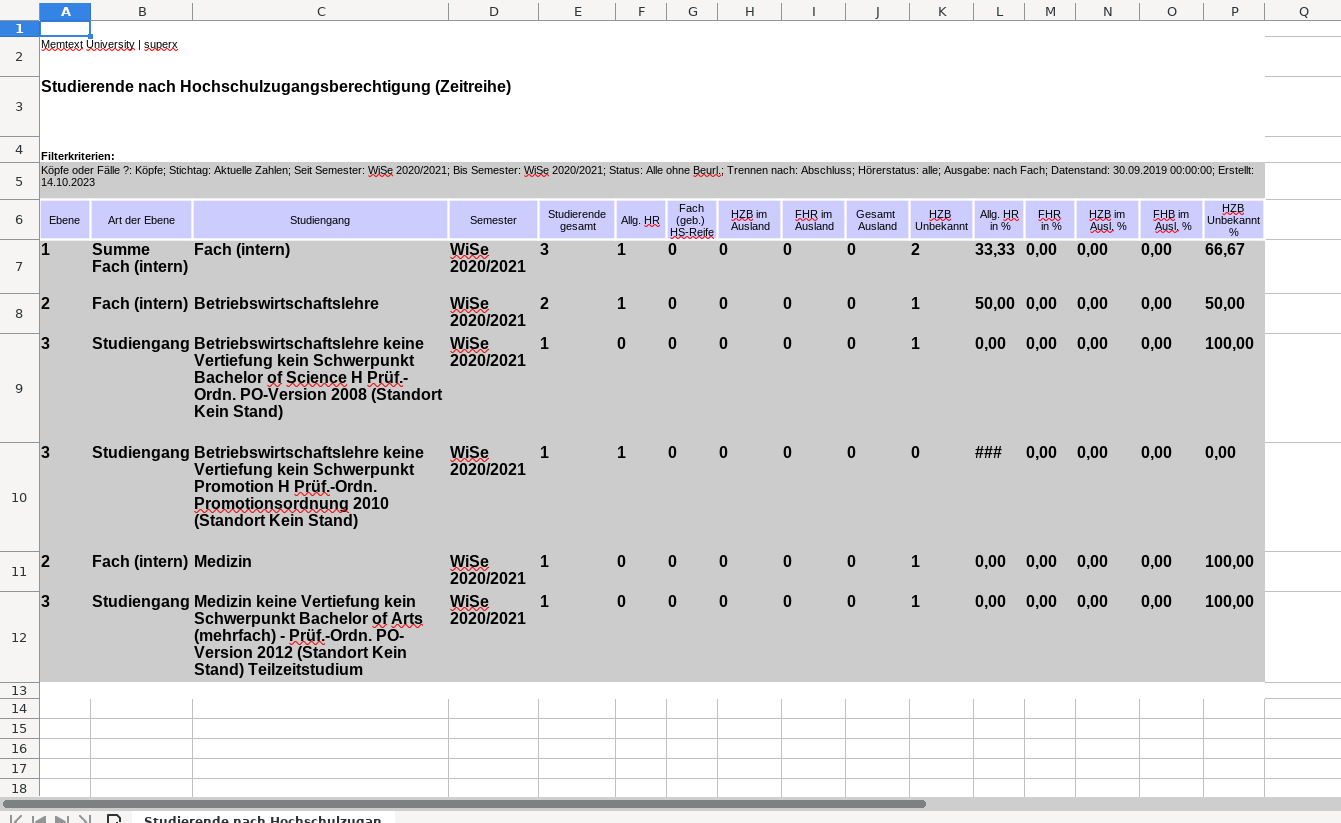Click the 'Fach (geb.) HS-Reife' header cell
This screenshot has width=1341, height=823.
pyautogui.click(x=692, y=220)
